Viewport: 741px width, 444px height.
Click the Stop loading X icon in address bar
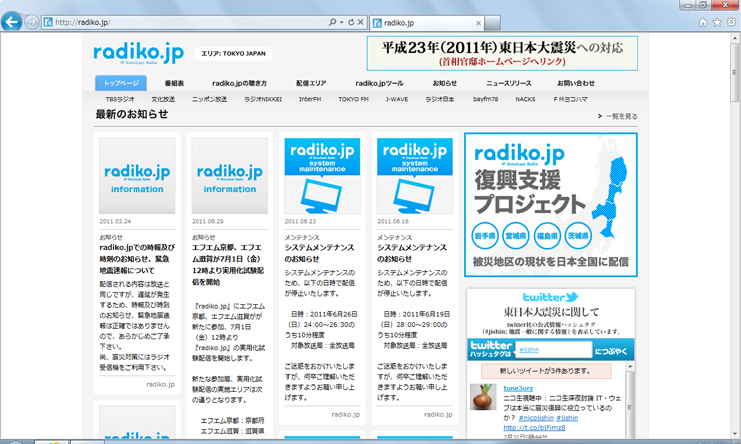tap(360, 22)
